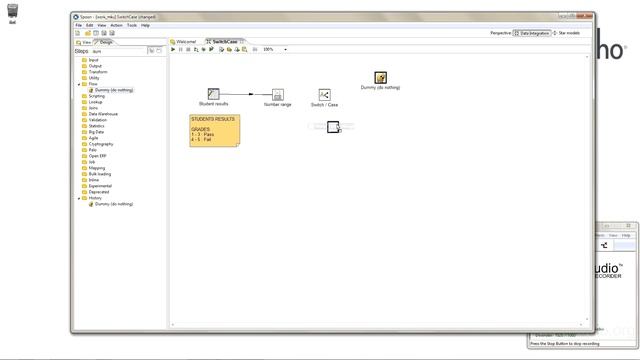
Task: Collapse the Flow folder
Action: [x=79, y=84]
